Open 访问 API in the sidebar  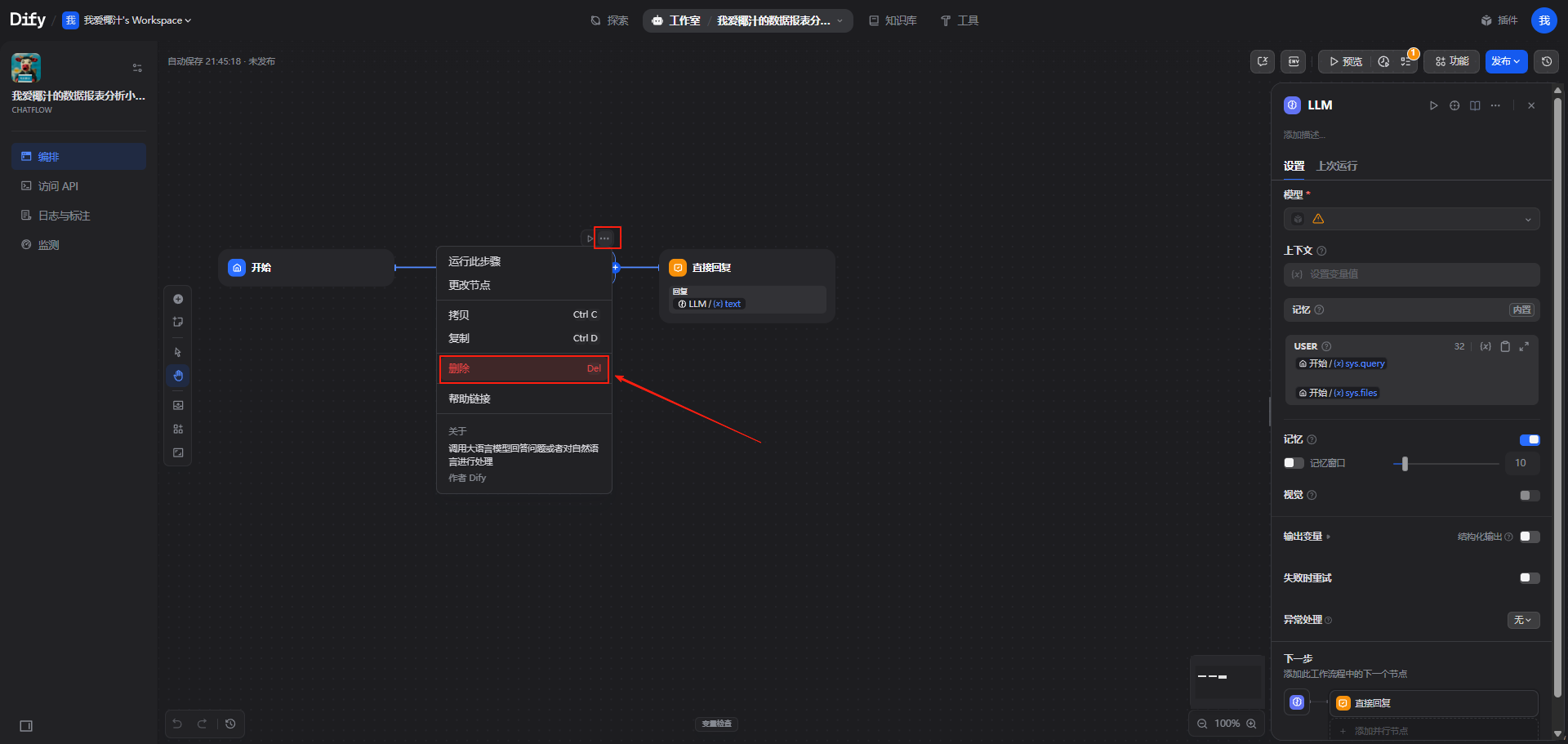point(78,186)
